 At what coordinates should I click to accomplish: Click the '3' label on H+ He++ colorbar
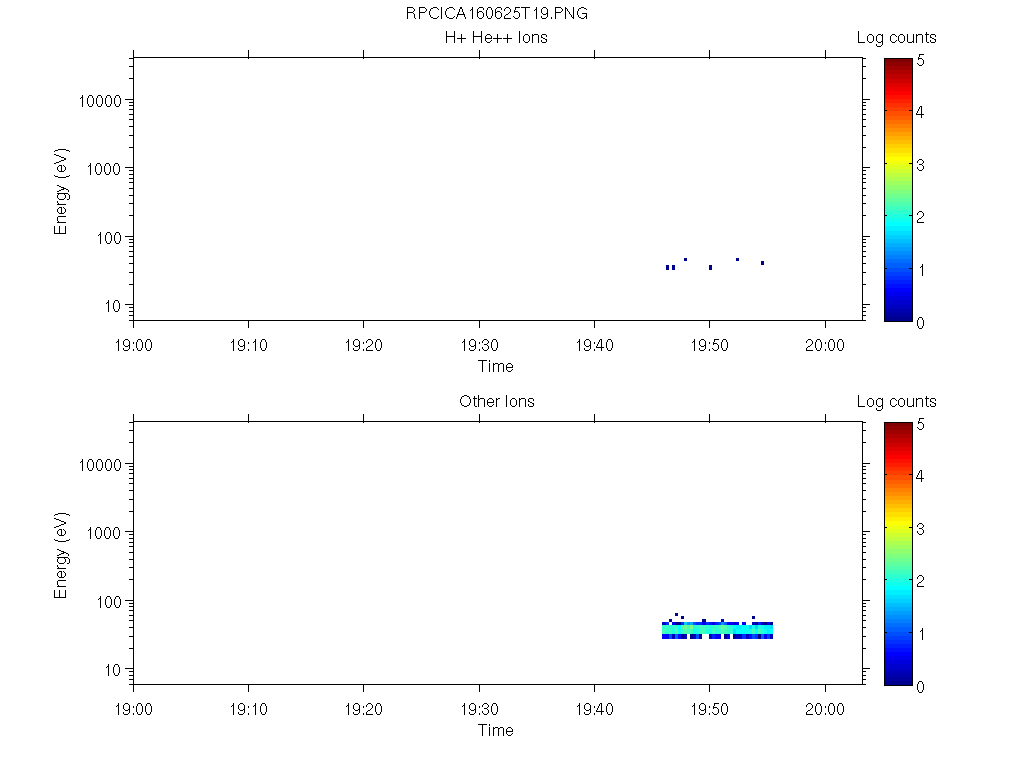(x=920, y=165)
